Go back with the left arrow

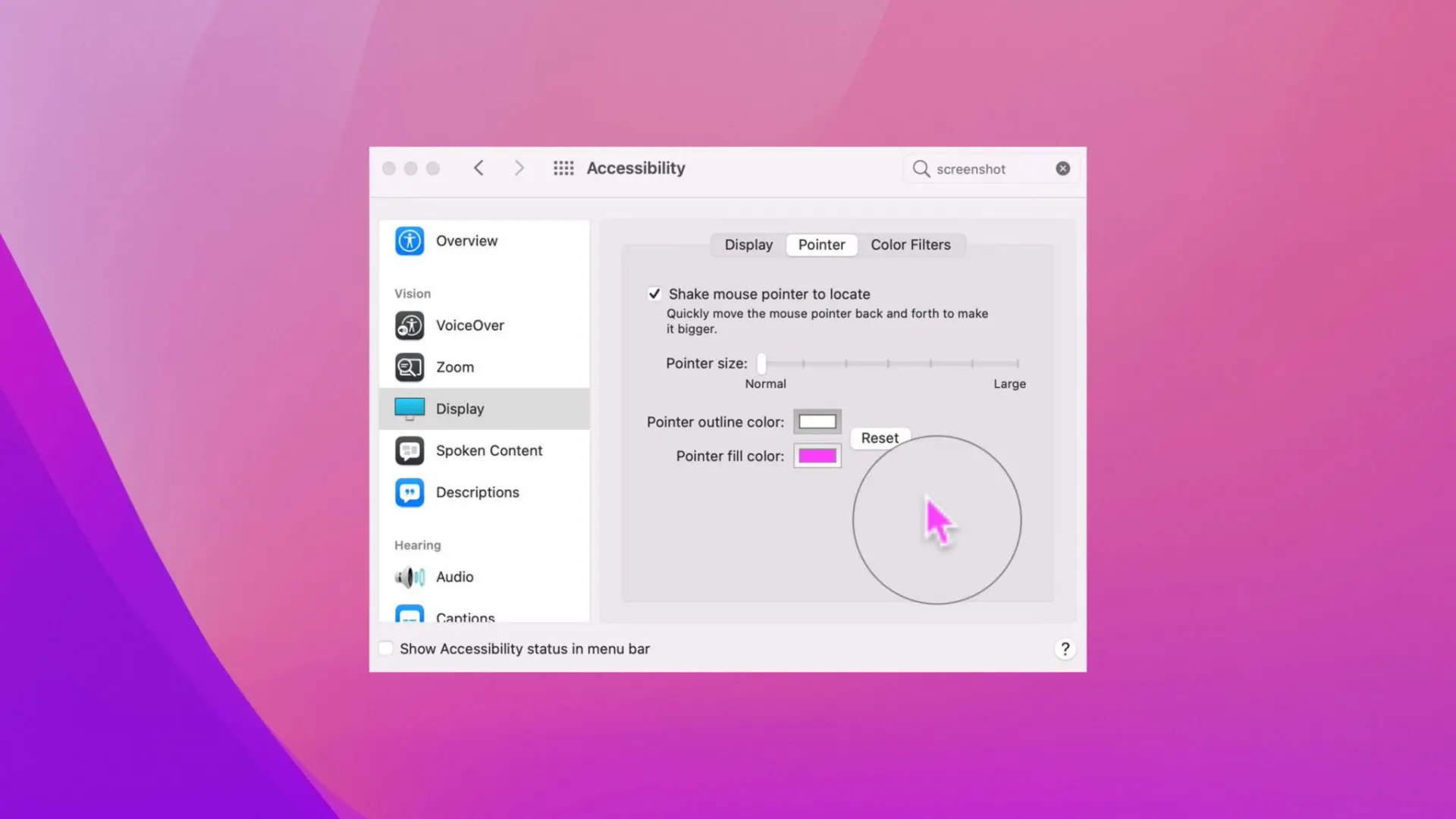(x=479, y=168)
